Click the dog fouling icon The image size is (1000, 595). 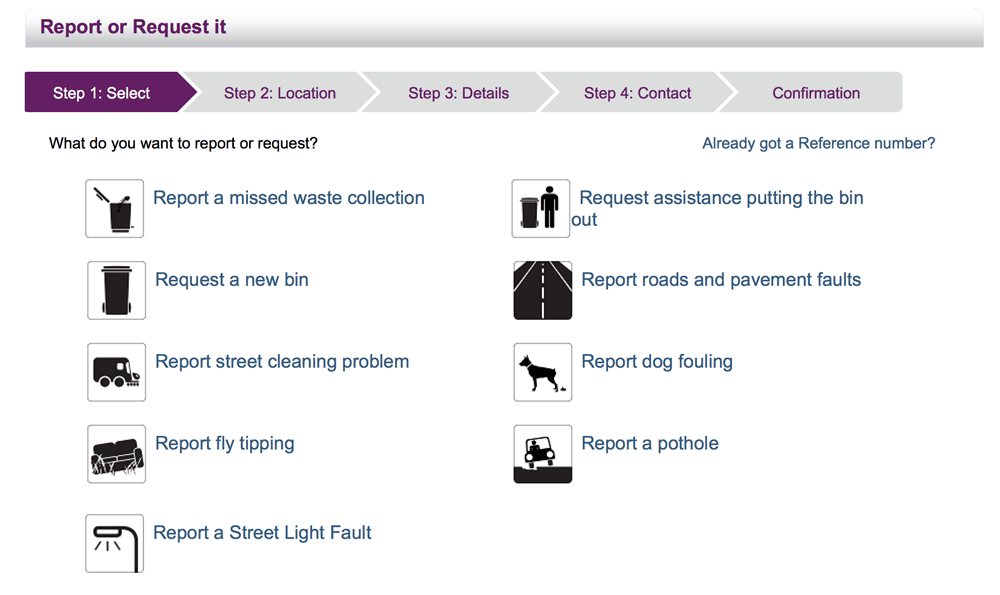pos(543,372)
